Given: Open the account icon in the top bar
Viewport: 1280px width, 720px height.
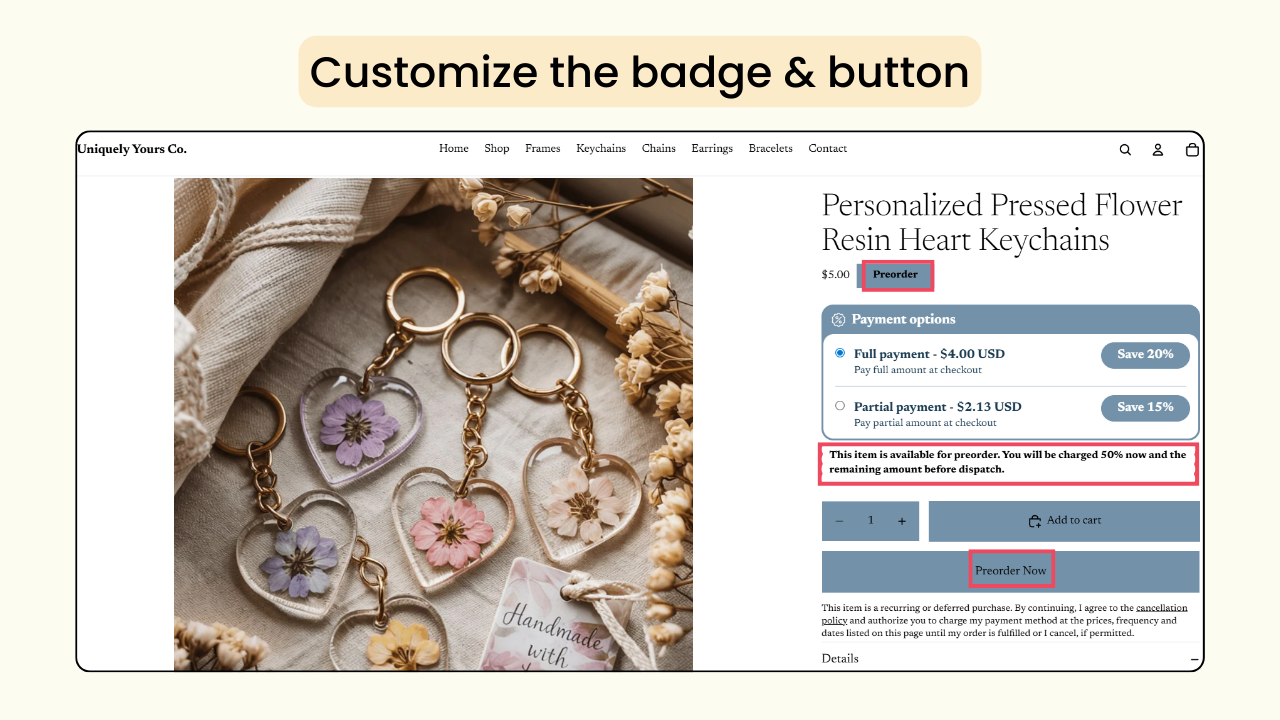Looking at the screenshot, I should [1158, 148].
